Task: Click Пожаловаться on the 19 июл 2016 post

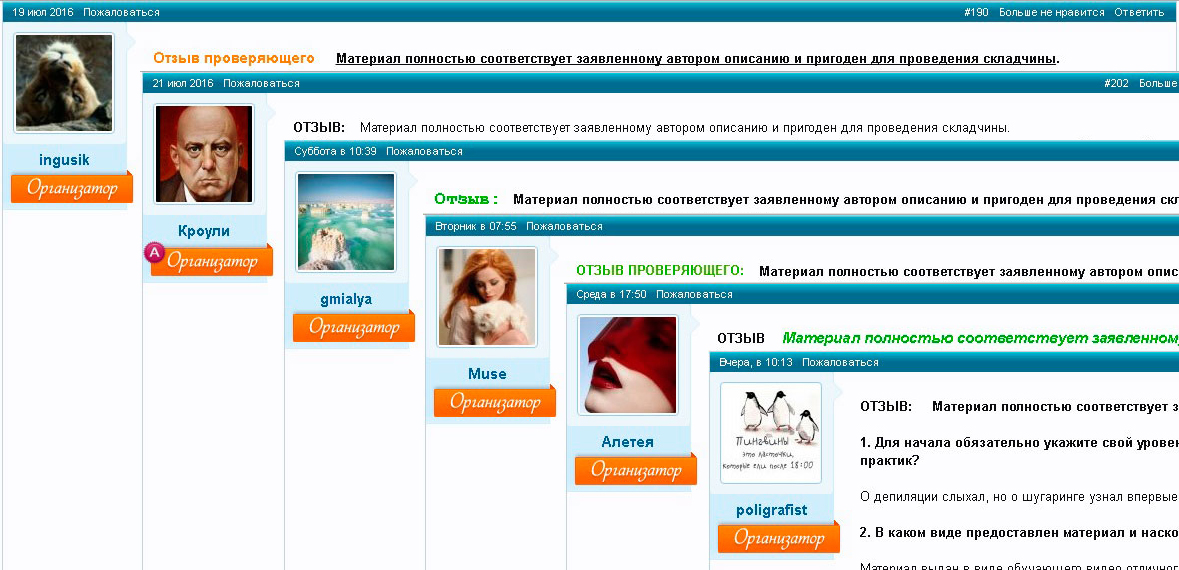Action: [121, 12]
